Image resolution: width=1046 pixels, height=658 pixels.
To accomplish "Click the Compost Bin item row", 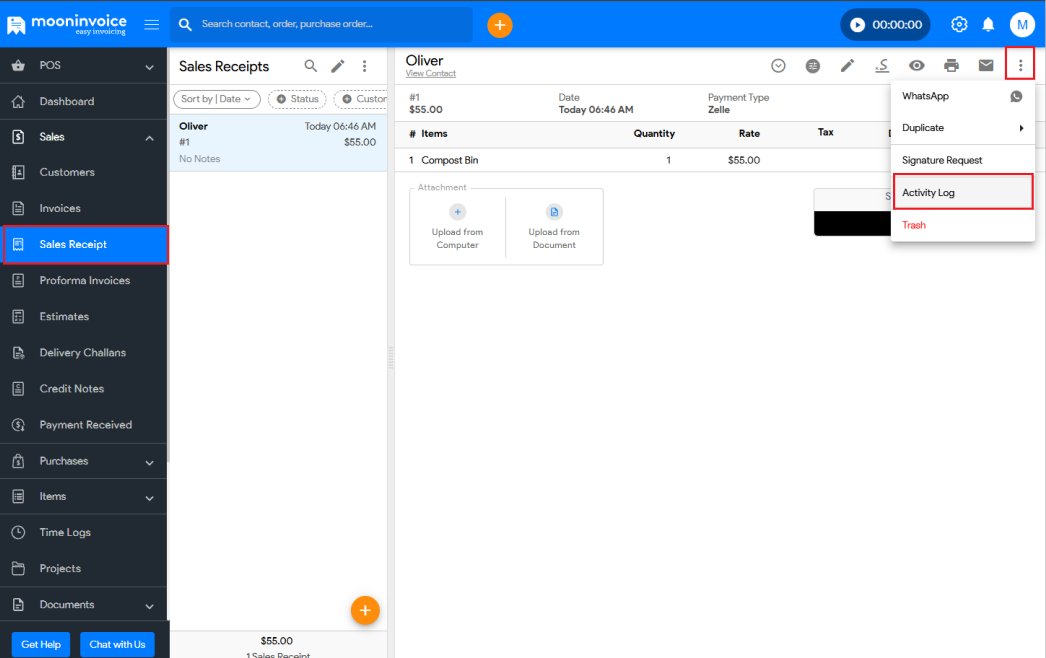I will click(x=640, y=160).
